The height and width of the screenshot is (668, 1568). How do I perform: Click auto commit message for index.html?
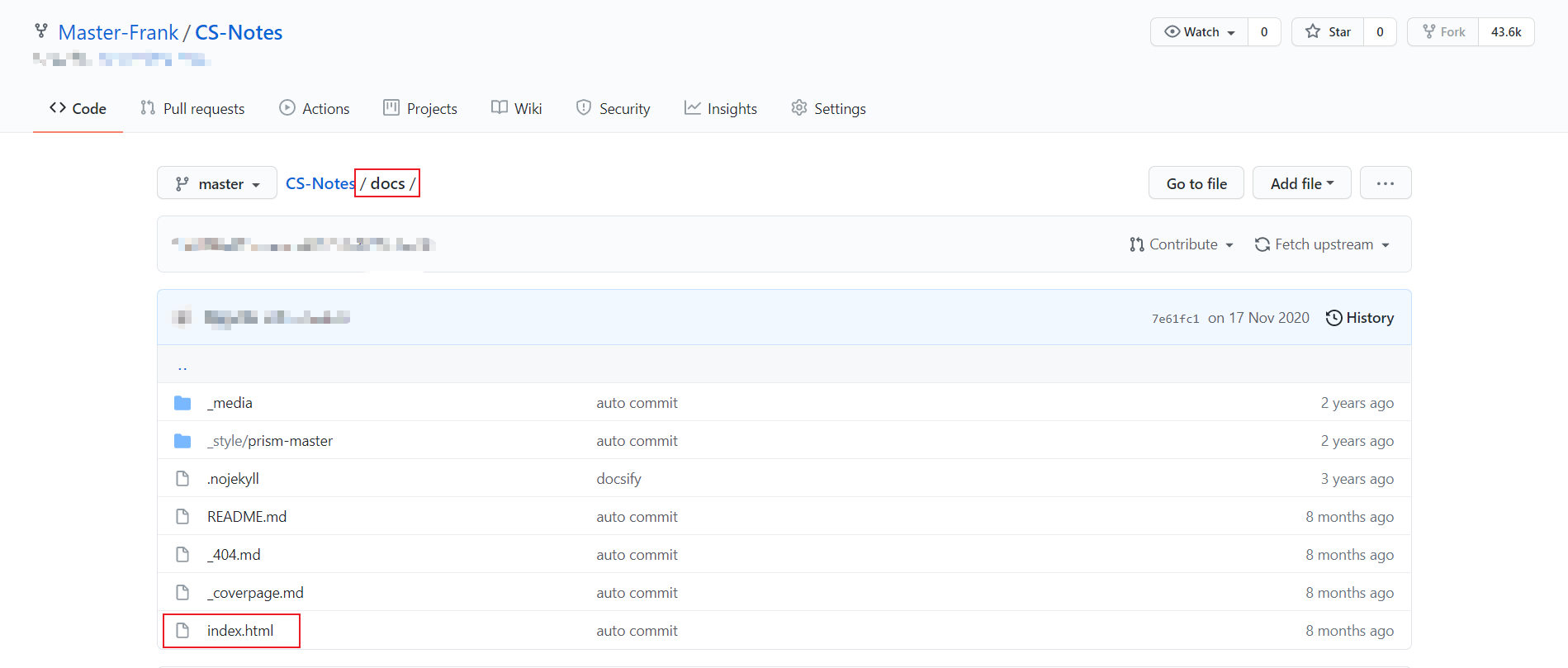[637, 631]
